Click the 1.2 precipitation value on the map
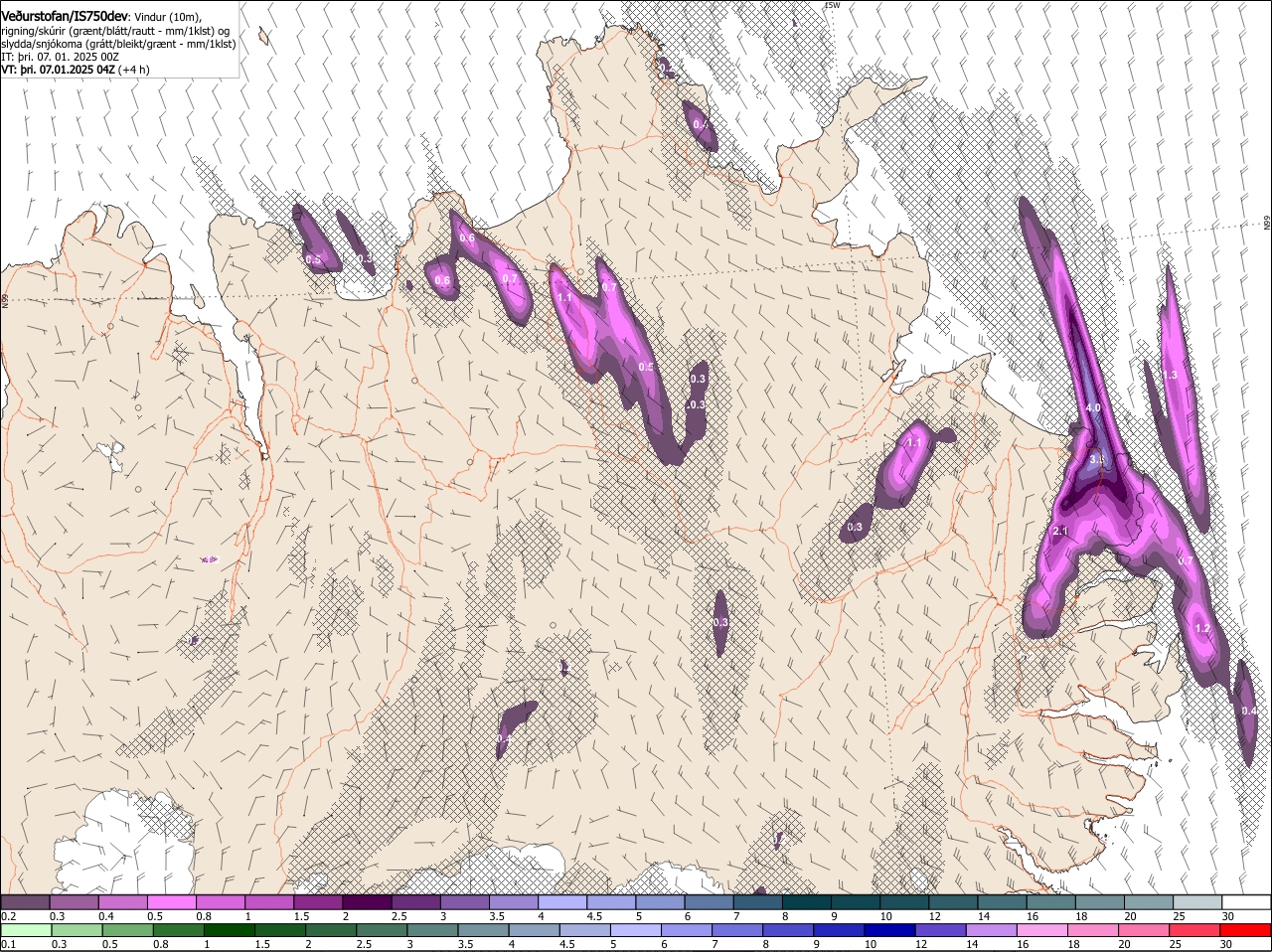 [1202, 628]
